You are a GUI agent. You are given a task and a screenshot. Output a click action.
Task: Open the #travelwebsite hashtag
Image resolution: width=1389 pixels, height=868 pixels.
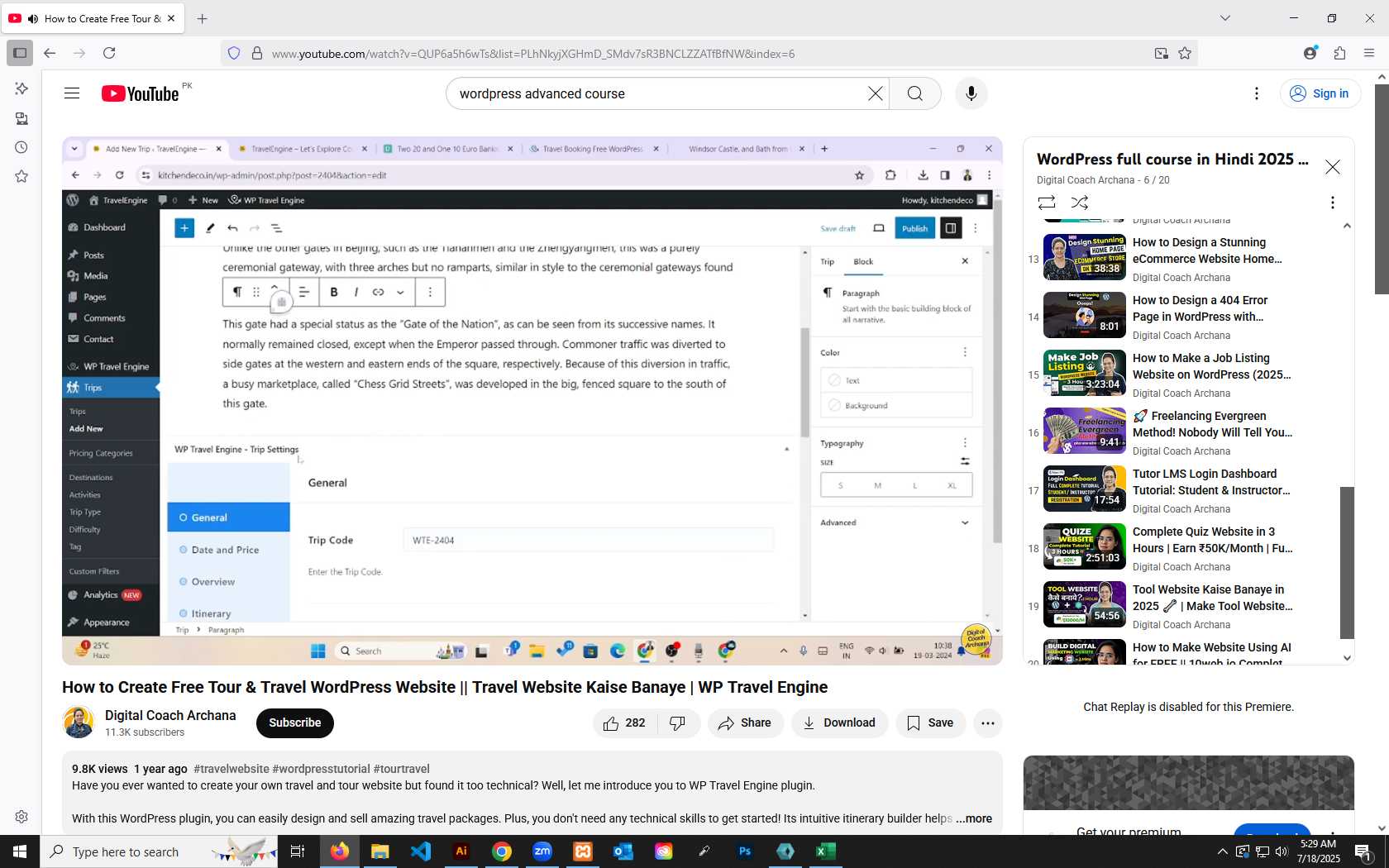231,769
